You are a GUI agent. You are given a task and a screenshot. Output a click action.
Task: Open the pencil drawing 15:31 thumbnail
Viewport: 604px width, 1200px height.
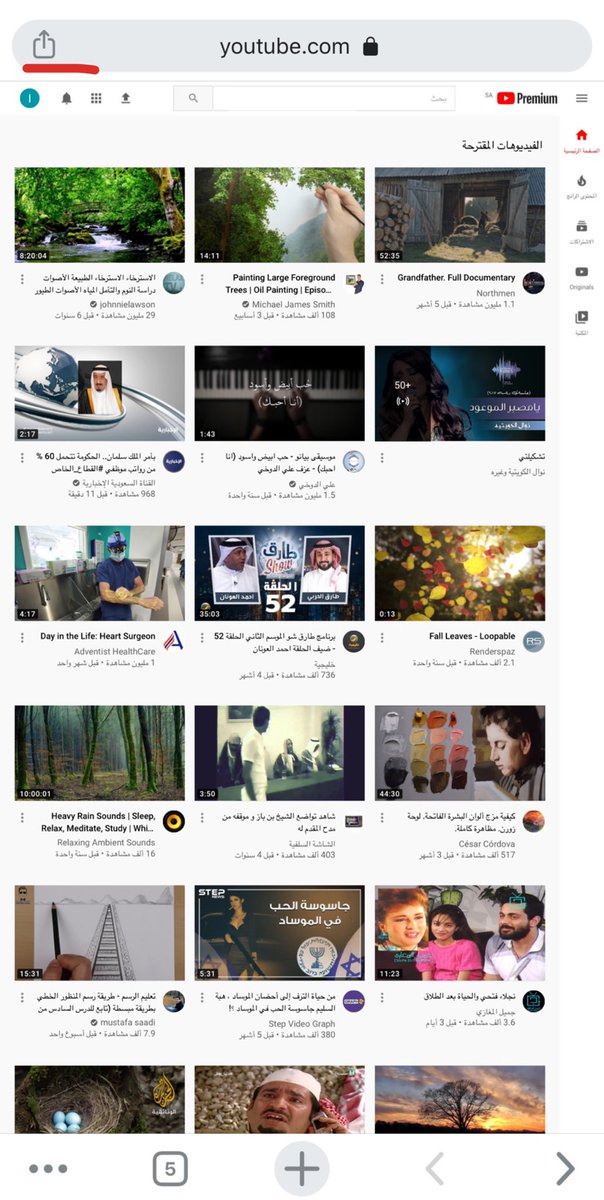[100, 933]
